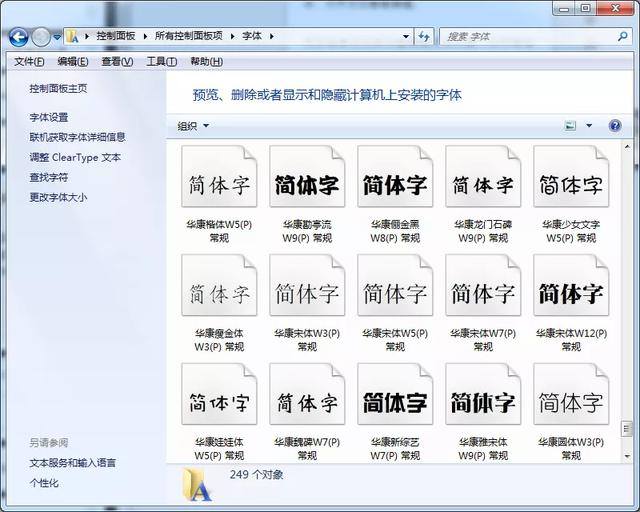Screen dimensions: 640x512
Task: Click the vertical scrollbar thumb
Action: pyautogui.click(x=627, y=429)
